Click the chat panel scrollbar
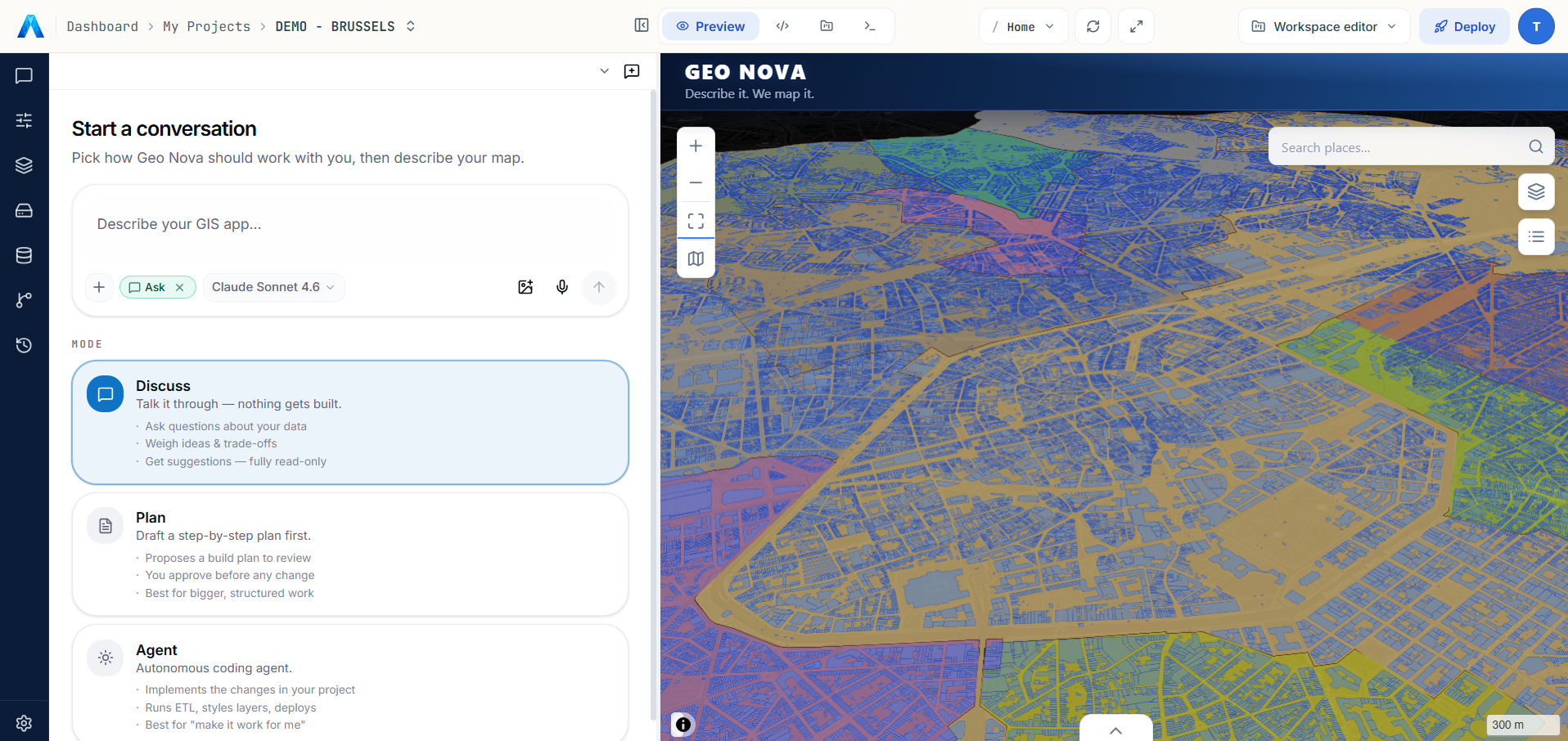This screenshot has height=741, width=1568. point(653,405)
